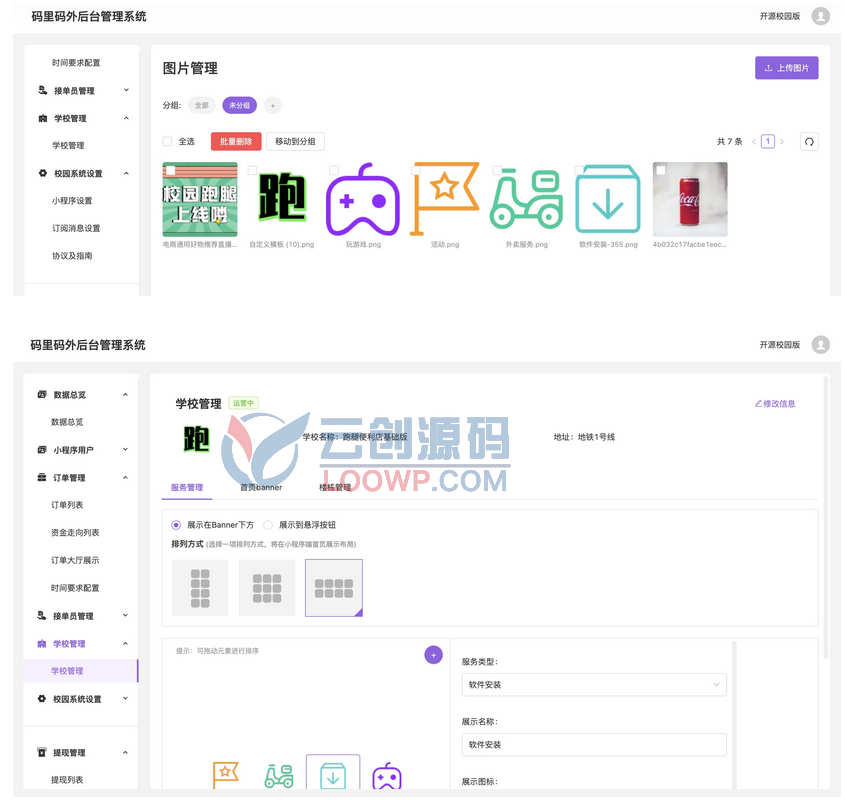Open 提现列表 in the sidebar

[67, 780]
